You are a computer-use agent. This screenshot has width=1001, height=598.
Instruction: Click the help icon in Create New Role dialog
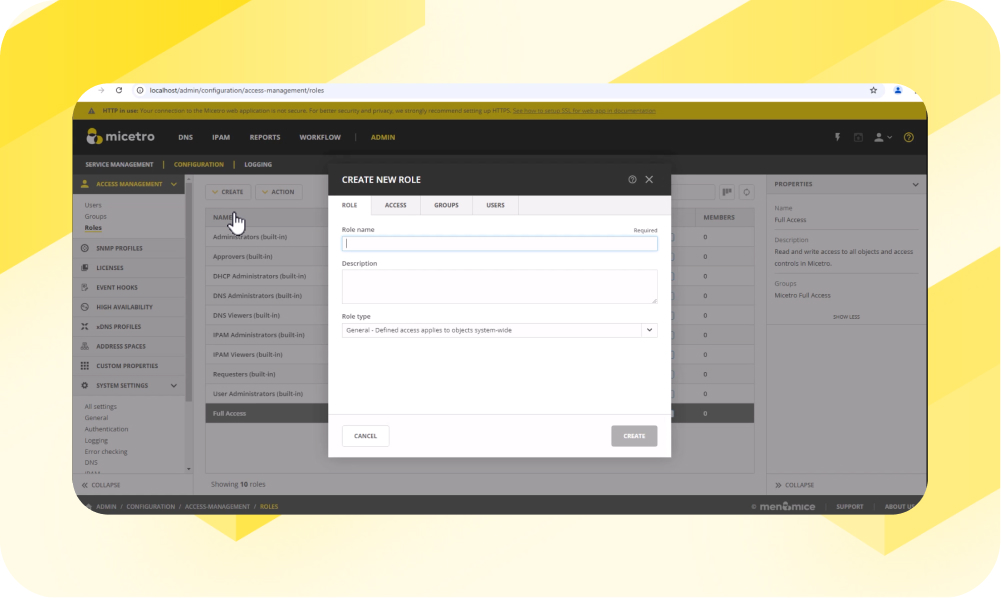[632, 180]
